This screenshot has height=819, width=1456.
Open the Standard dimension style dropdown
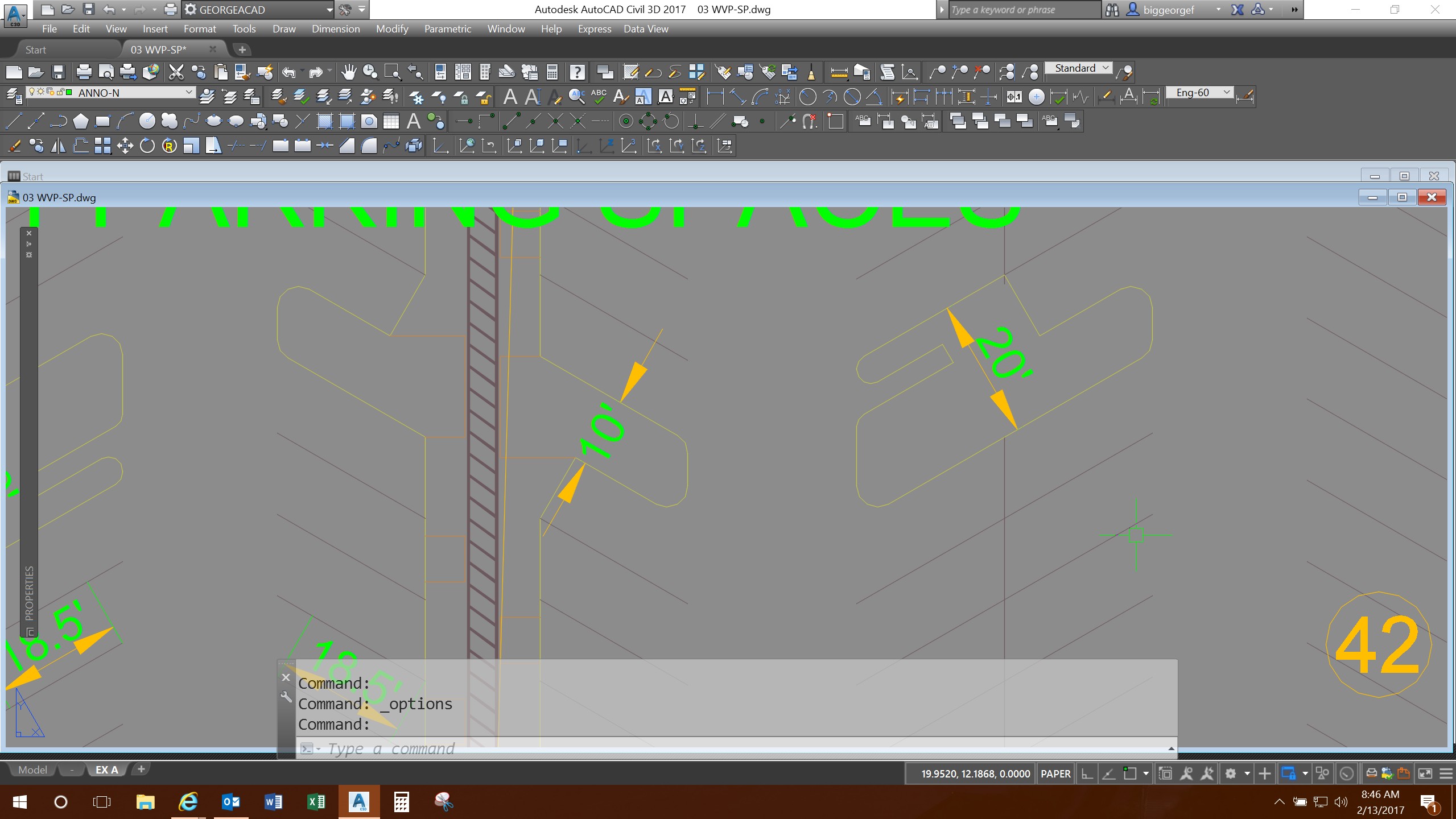pyautogui.click(x=1104, y=68)
